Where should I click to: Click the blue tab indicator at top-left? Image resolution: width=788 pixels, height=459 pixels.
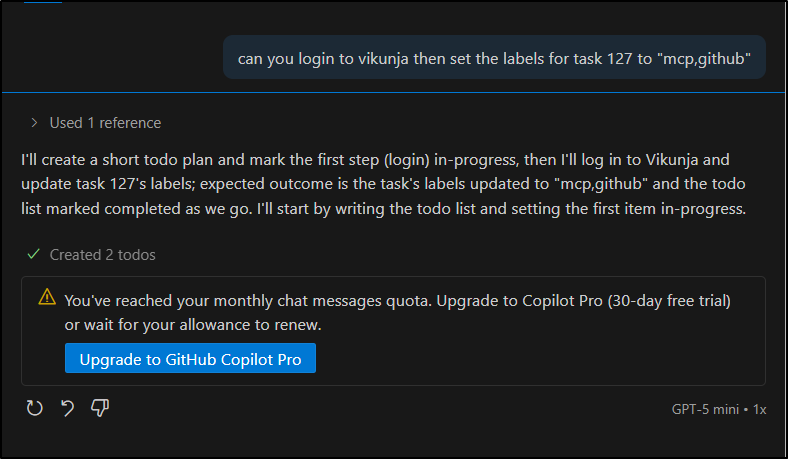(42, 2)
